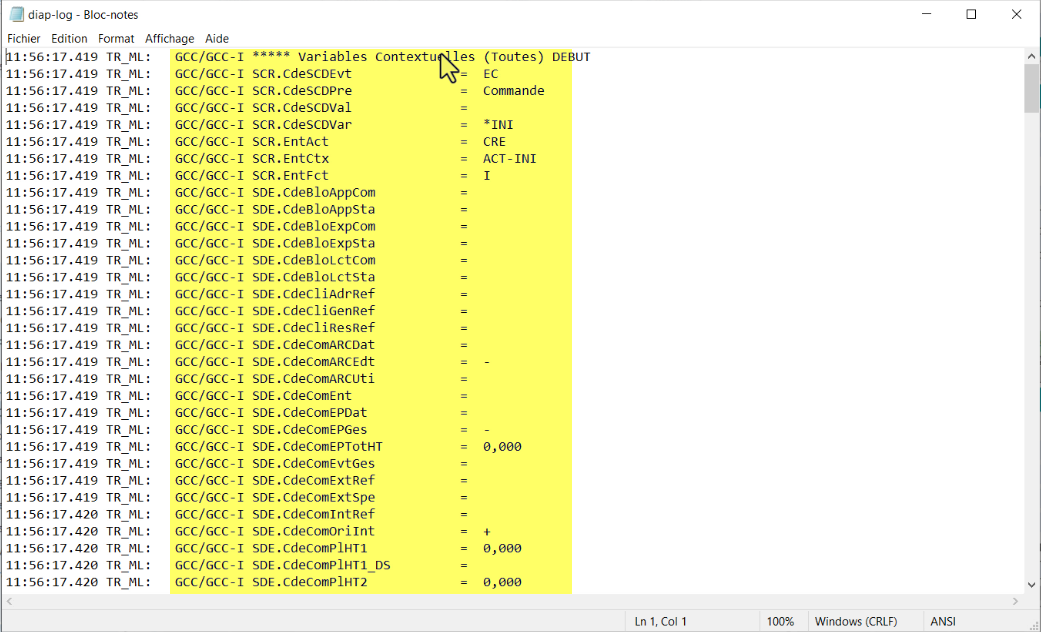This screenshot has width=1041, height=632.
Task: Click the vertical scrollbar up arrow
Action: 1031,57
